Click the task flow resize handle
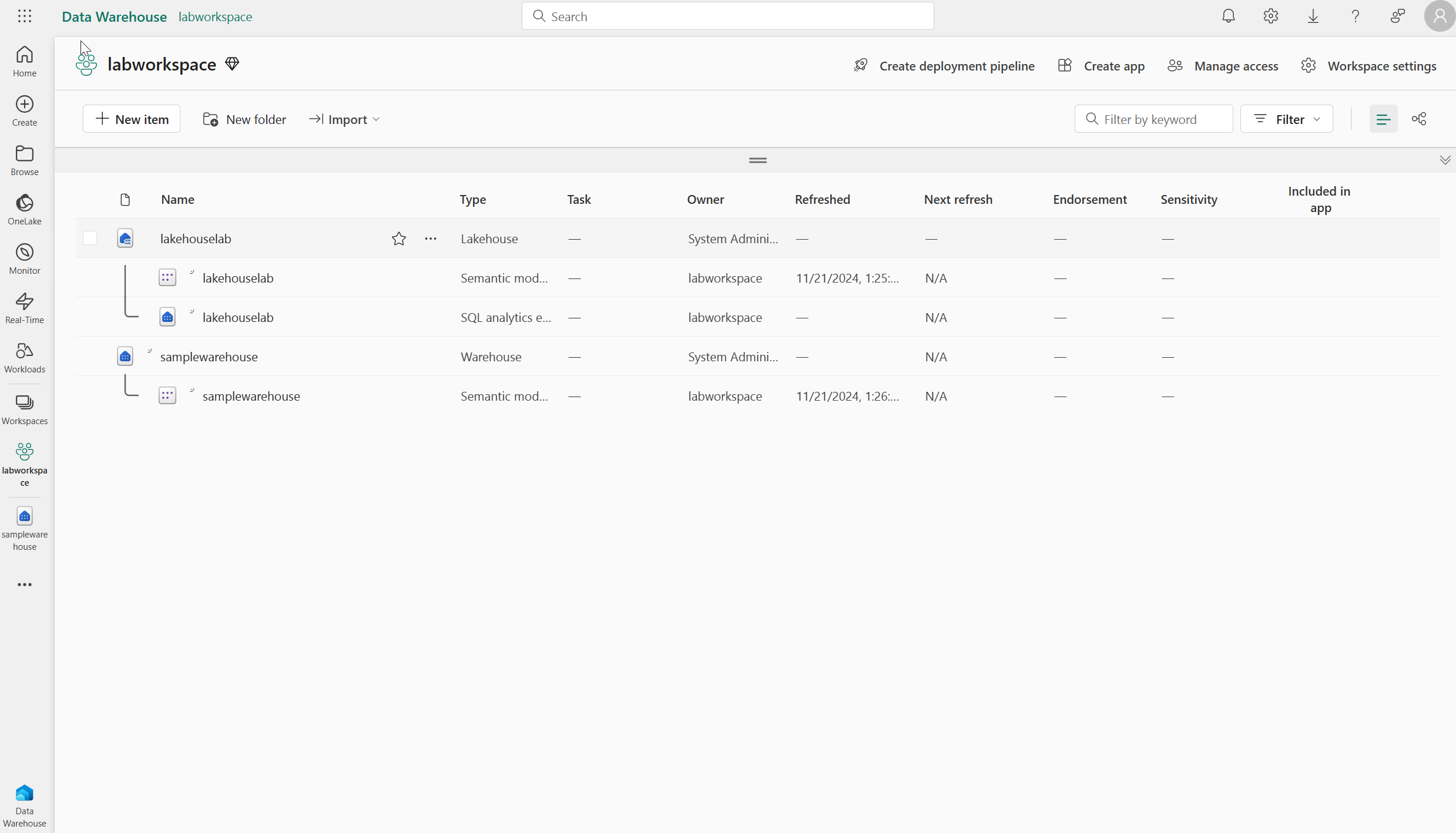Image resolution: width=1456 pixels, height=833 pixels. (x=758, y=160)
